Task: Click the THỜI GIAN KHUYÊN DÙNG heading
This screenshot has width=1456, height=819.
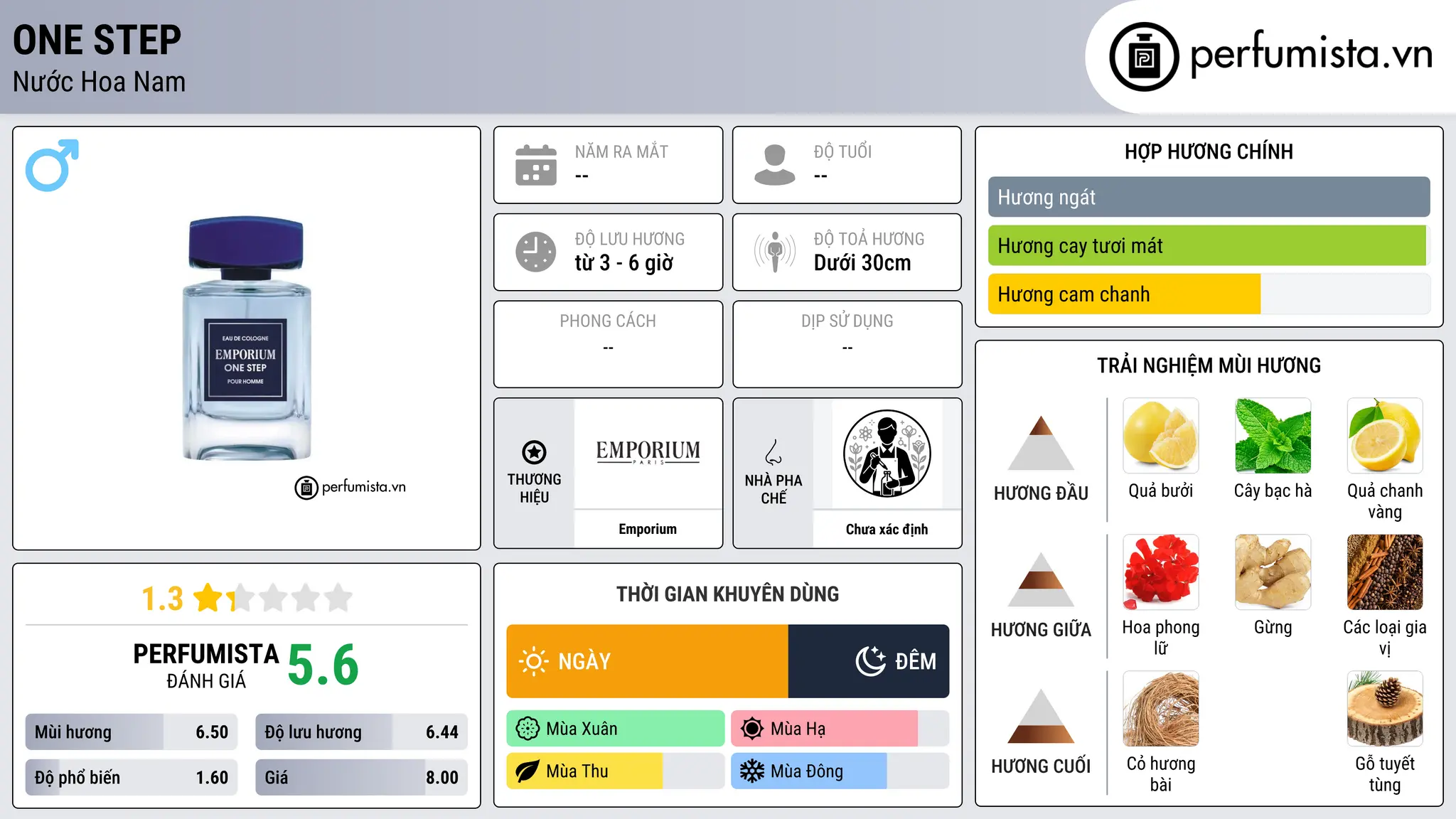Action: pos(727,594)
